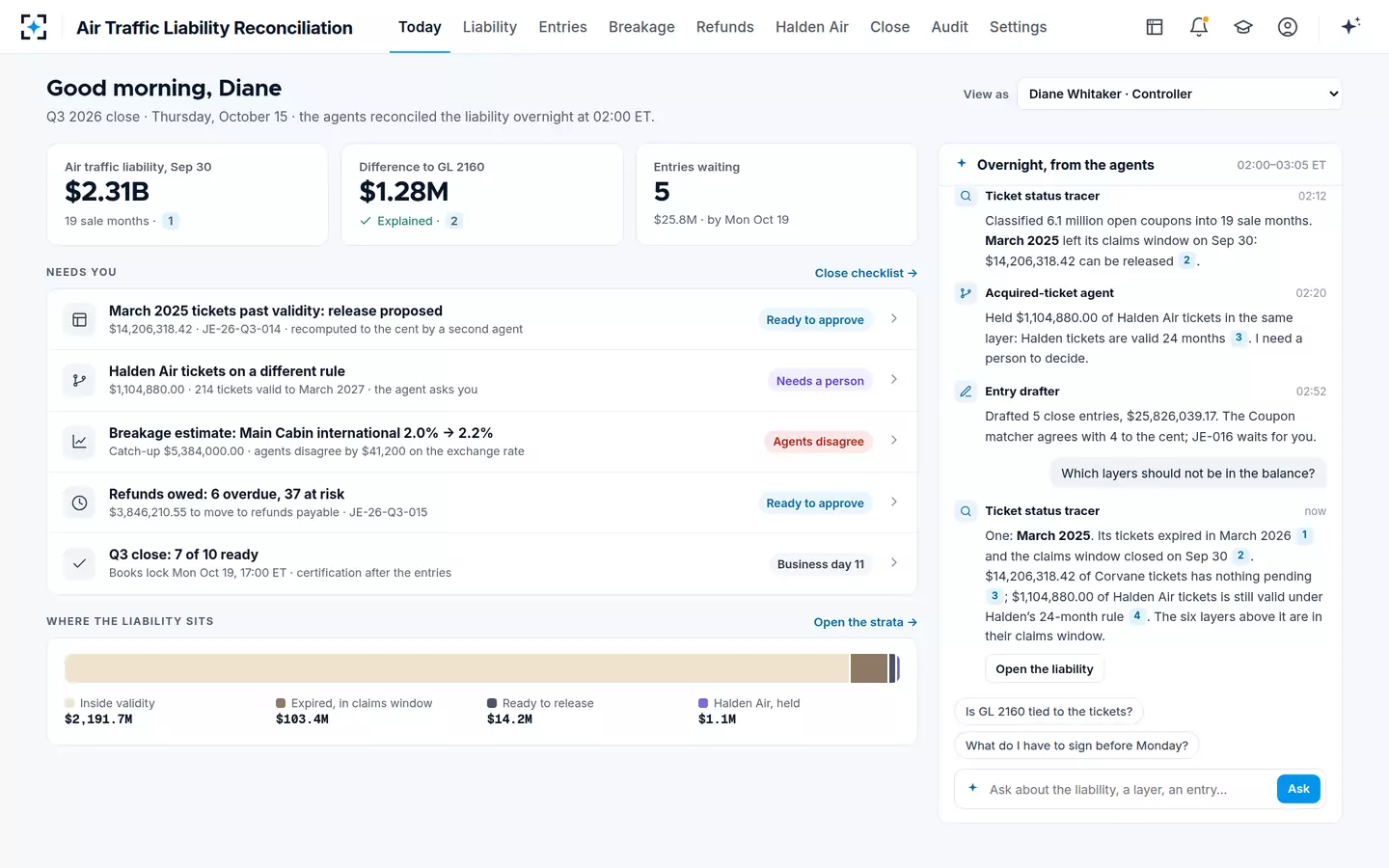1389x868 pixels.
Task: Click the Entry drafter pencil icon
Action: point(966,392)
